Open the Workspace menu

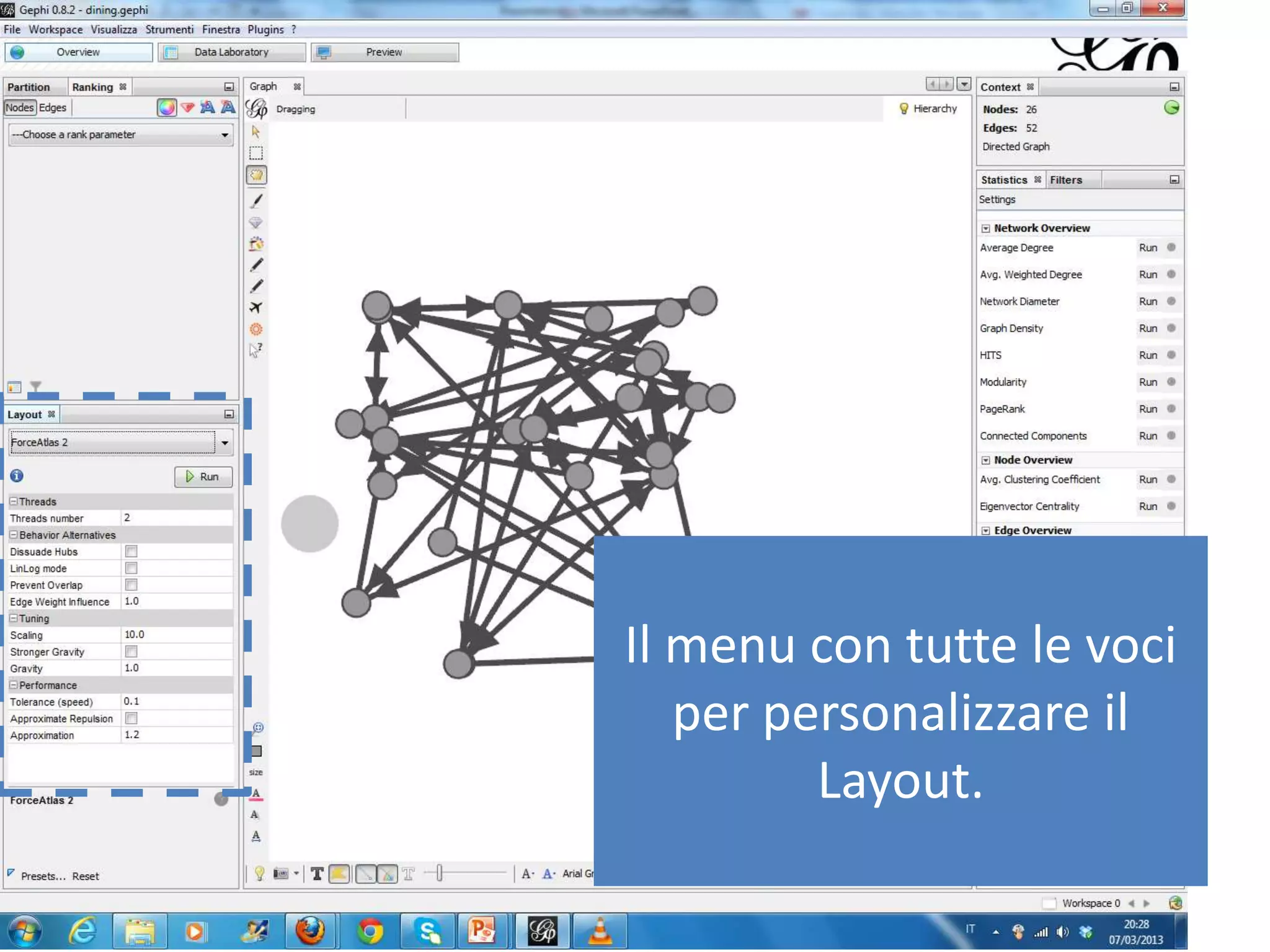click(x=55, y=30)
